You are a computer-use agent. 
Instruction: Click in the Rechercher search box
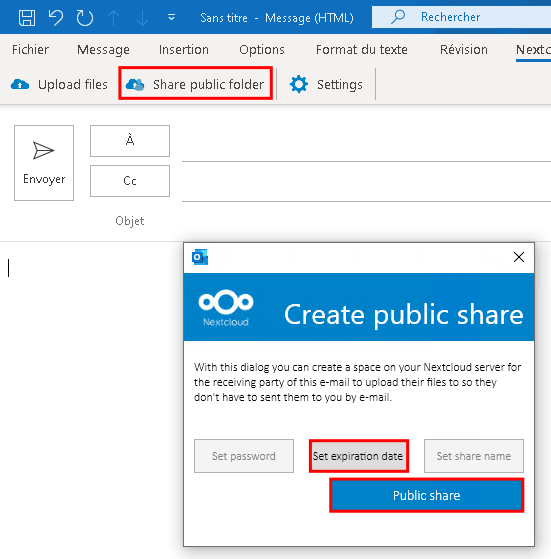tap(461, 17)
